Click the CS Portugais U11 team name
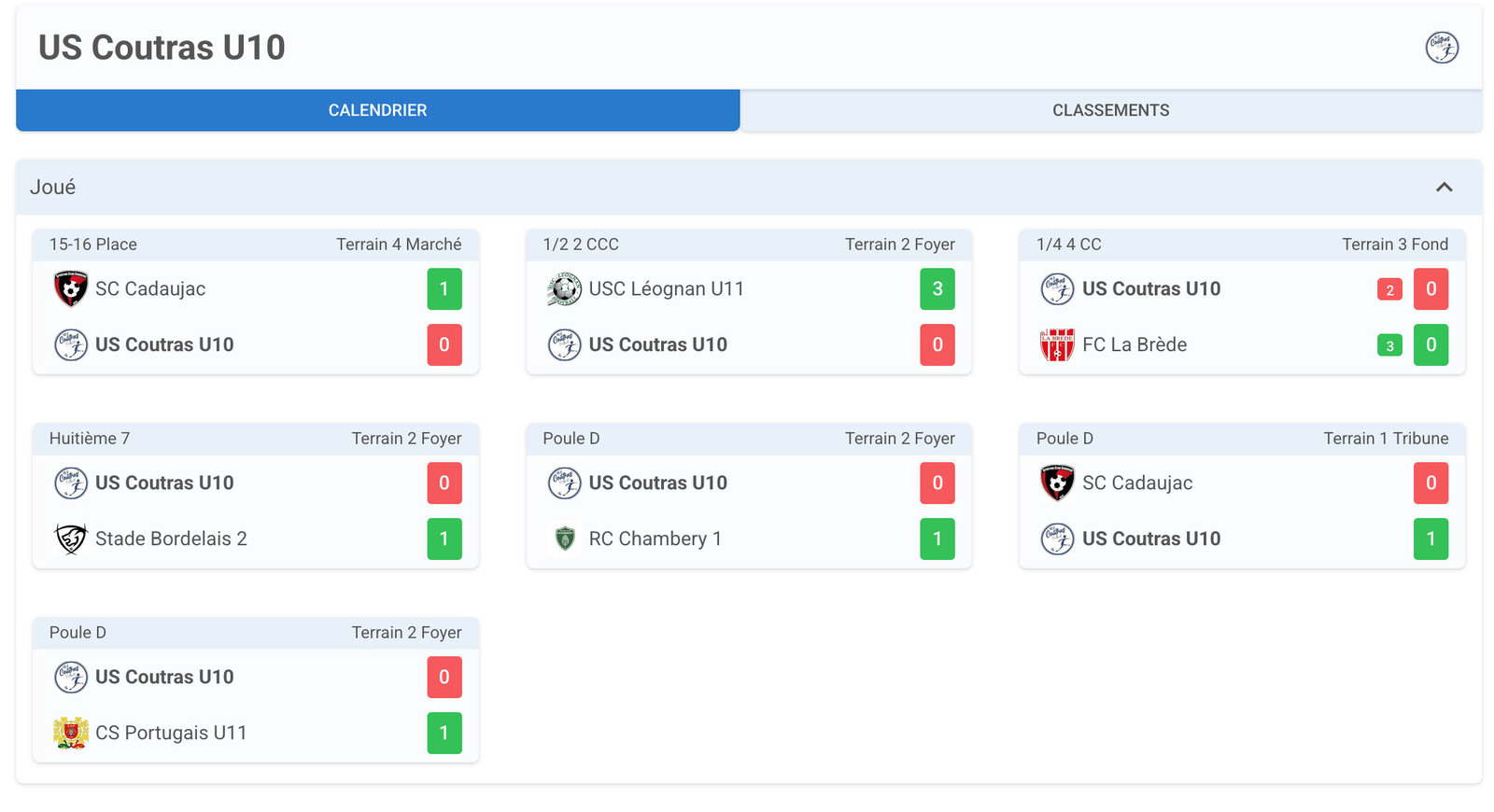The height and width of the screenshot is (812, 1494). [x=171, y=734]
